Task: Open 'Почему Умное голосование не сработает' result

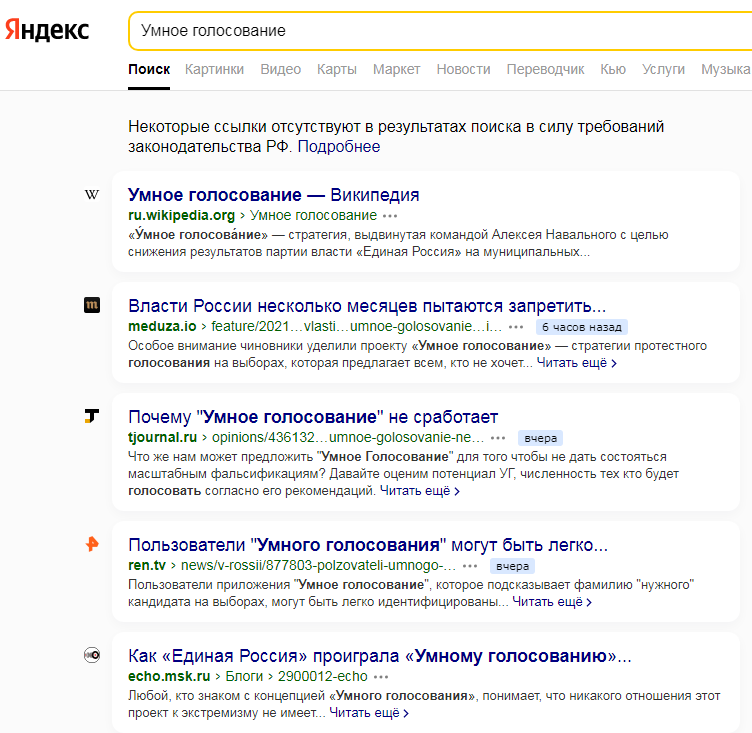Action: [313, 417]
